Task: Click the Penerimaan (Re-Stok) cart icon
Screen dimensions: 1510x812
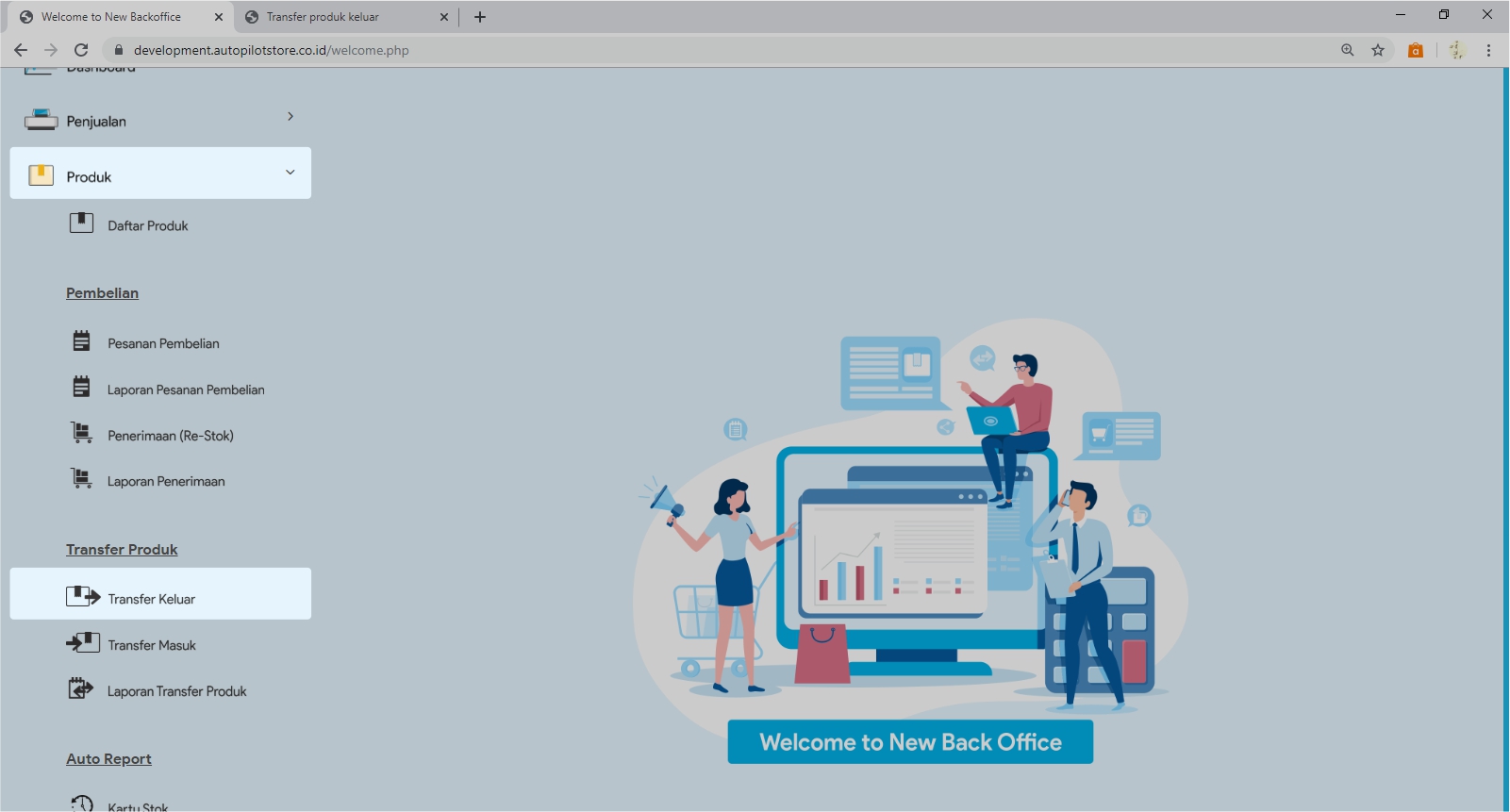Action: click(x=82, y=433)
